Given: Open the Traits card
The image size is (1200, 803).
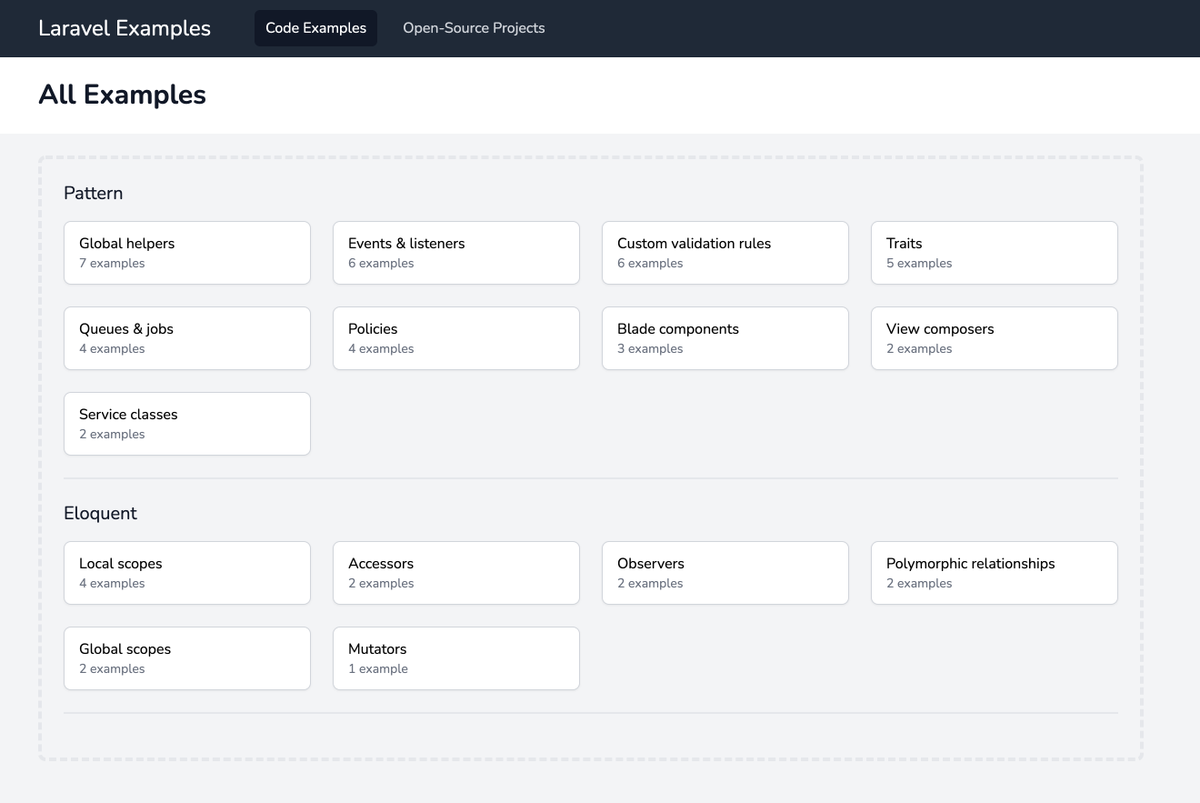Looking at the screenshot, I should pyautogui.click(x=994, y=253).
